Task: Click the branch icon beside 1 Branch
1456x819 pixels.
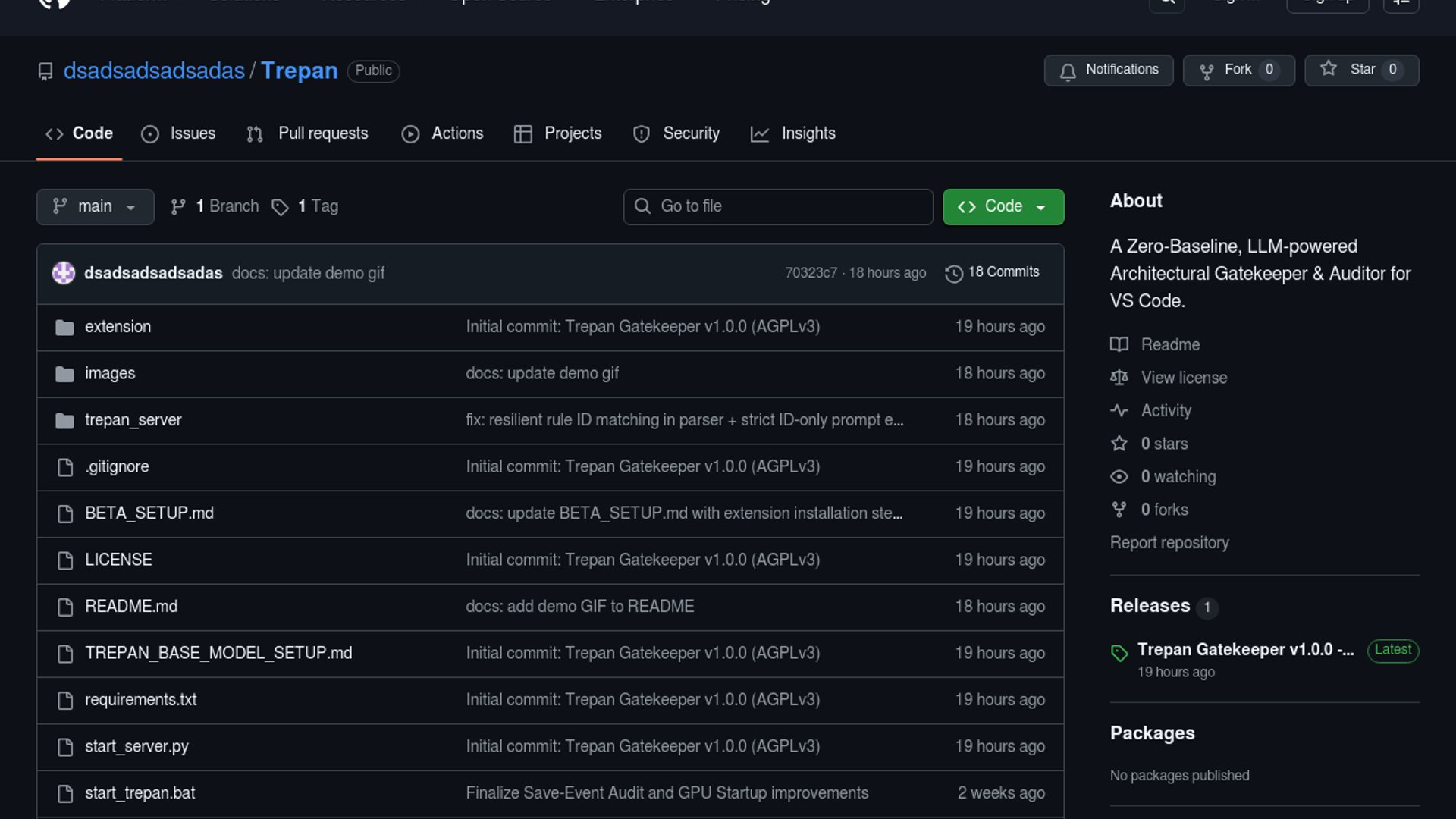Action: [178, 207]
